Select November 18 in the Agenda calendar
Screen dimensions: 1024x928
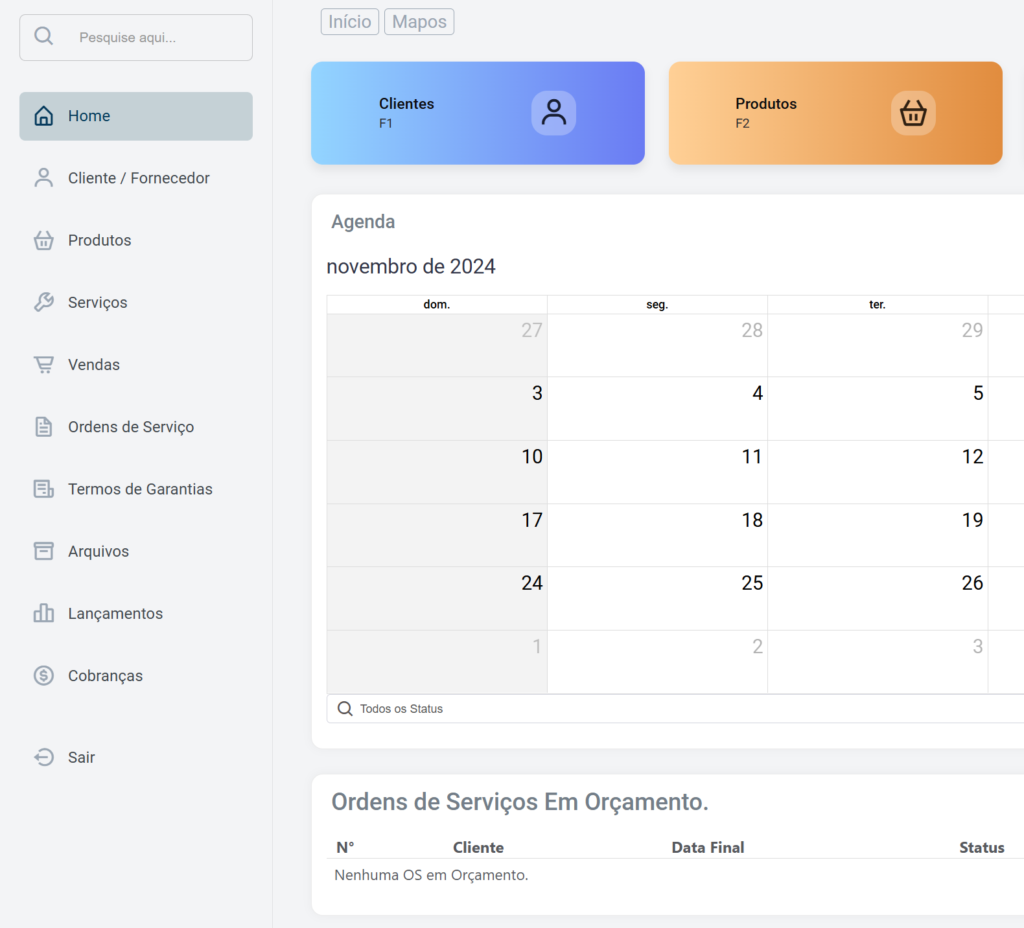tap(657, 535)
